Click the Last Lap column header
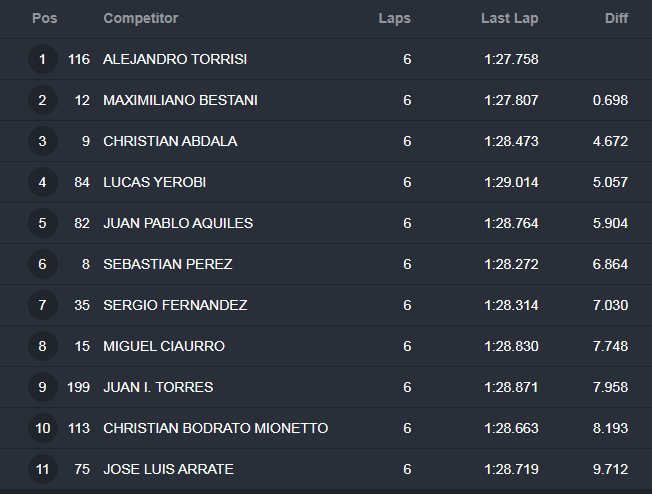652x494 pixels. click(510, 18)
